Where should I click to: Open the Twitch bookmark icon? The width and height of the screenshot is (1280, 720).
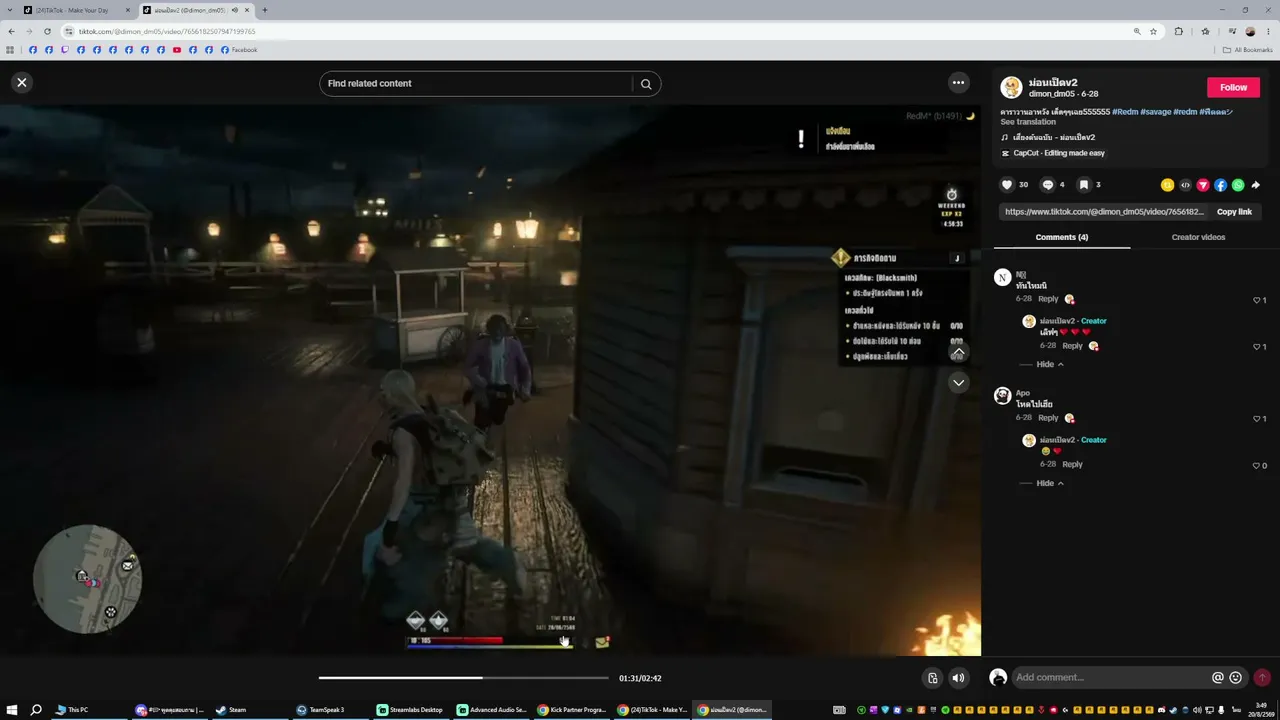point(65,50)
